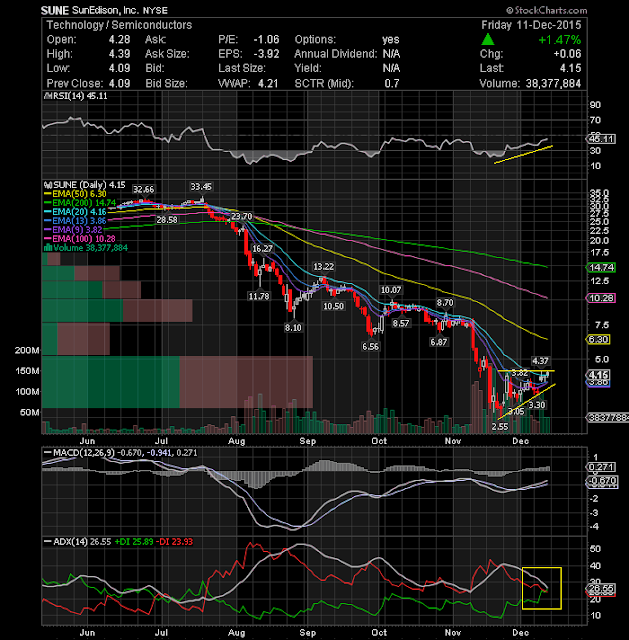Screen dimensions: 629x640
Task: Click the 0.271 MACD histogram value tag
Action: (x=602, y=467)
